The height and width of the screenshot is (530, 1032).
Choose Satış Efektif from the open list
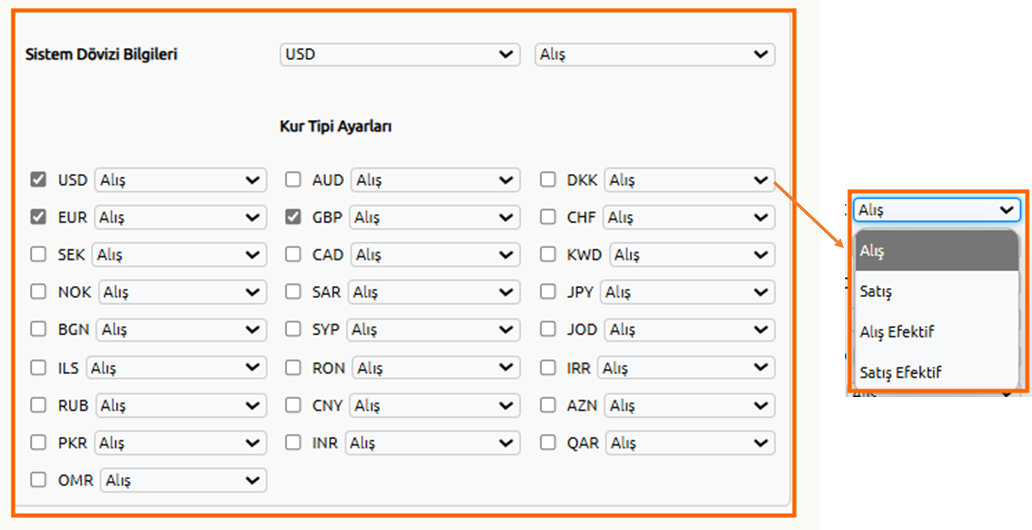[x=937, y=372]
